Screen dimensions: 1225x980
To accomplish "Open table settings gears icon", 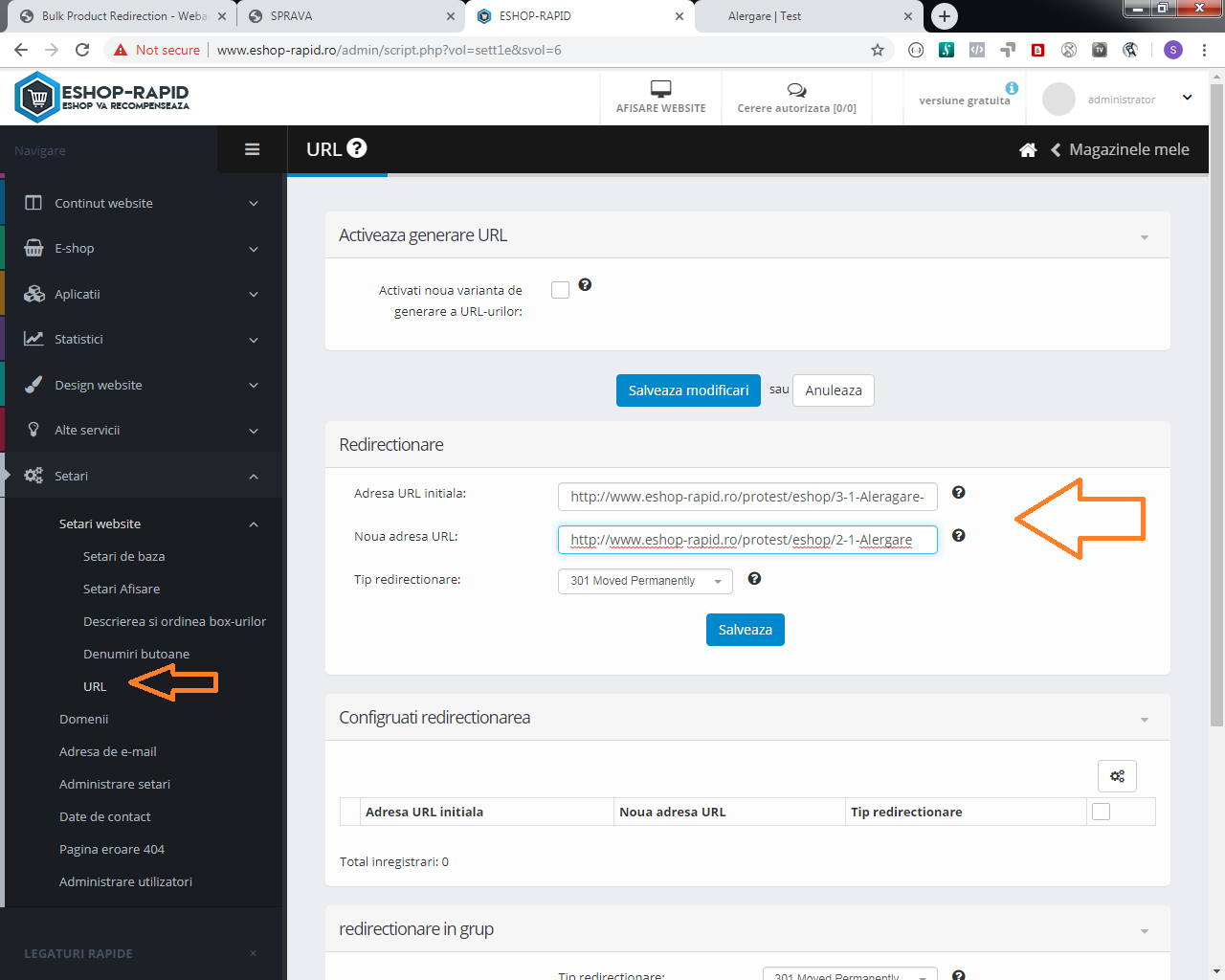I will tap(1117, 776).
